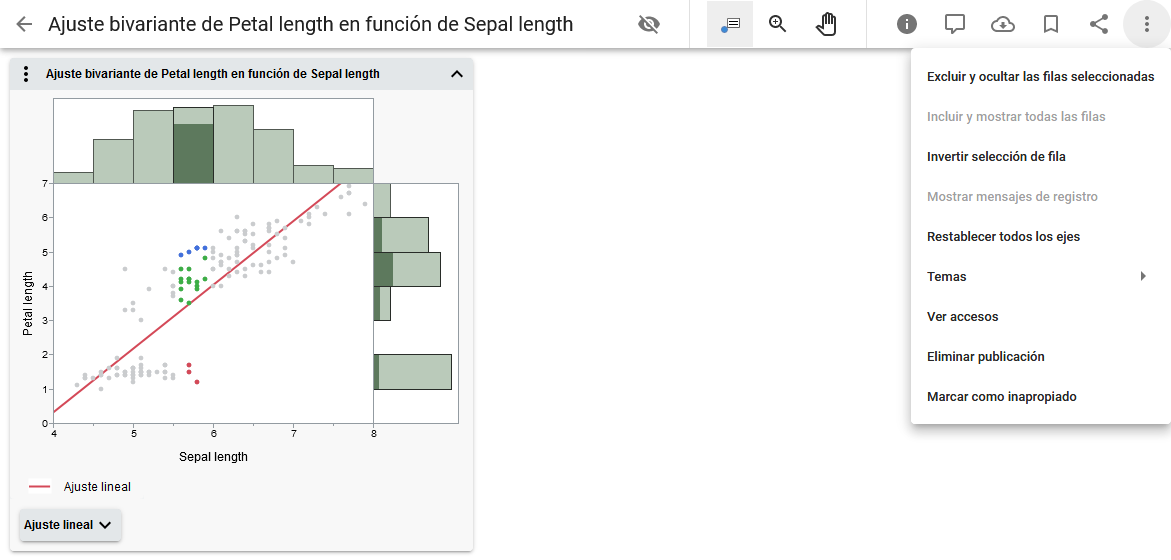Close the three-dot overflow menu button

(x=1147, y=24)
